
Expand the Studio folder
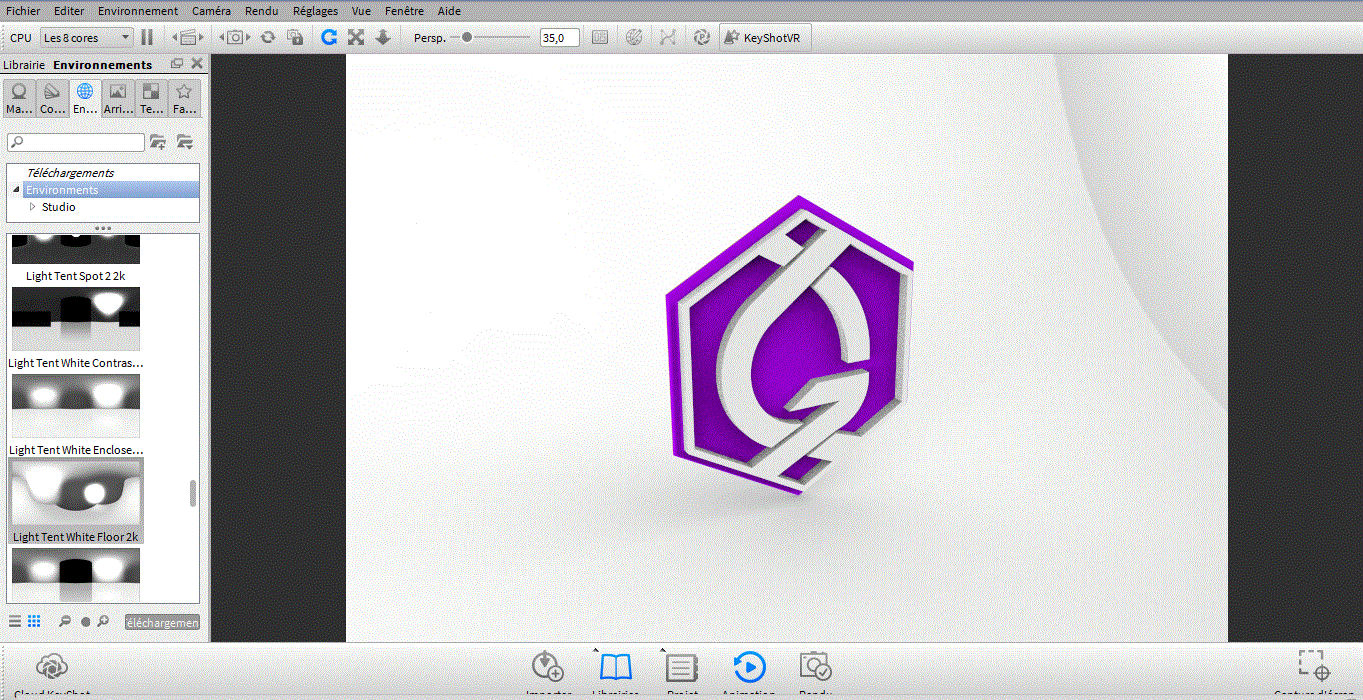pyautogui.click(x=33, y=207)
